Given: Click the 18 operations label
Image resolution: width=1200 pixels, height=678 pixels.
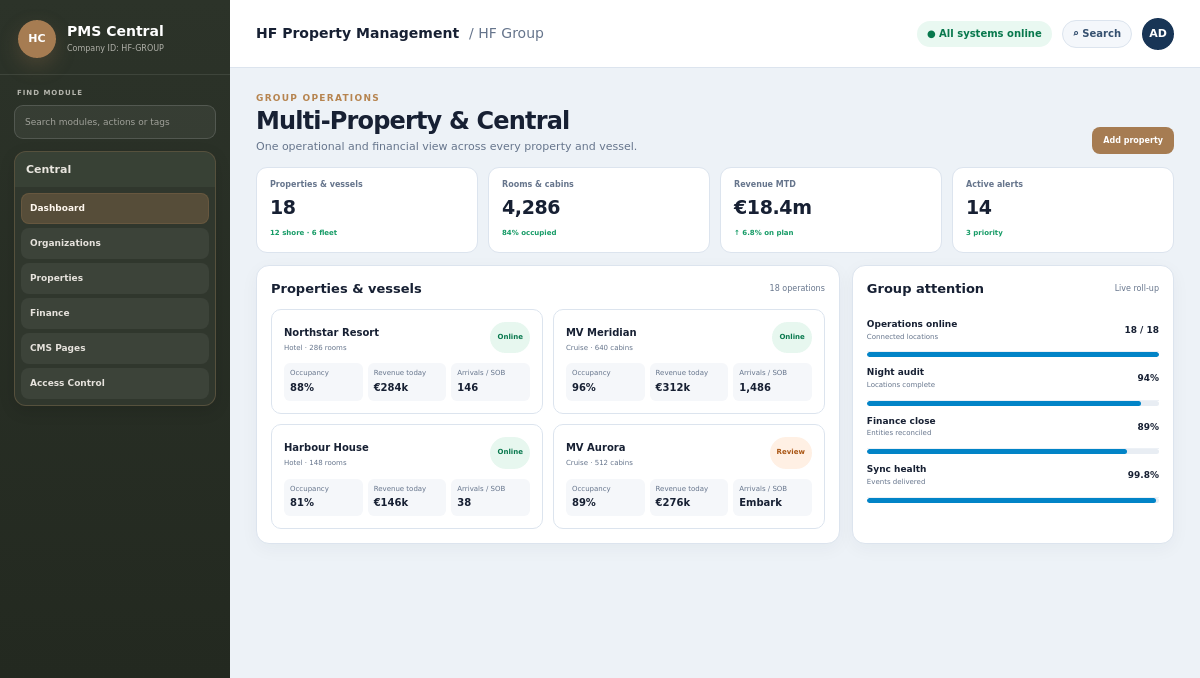Looking at the screenshot, I should pyautogui.click(x=797, y=288).
